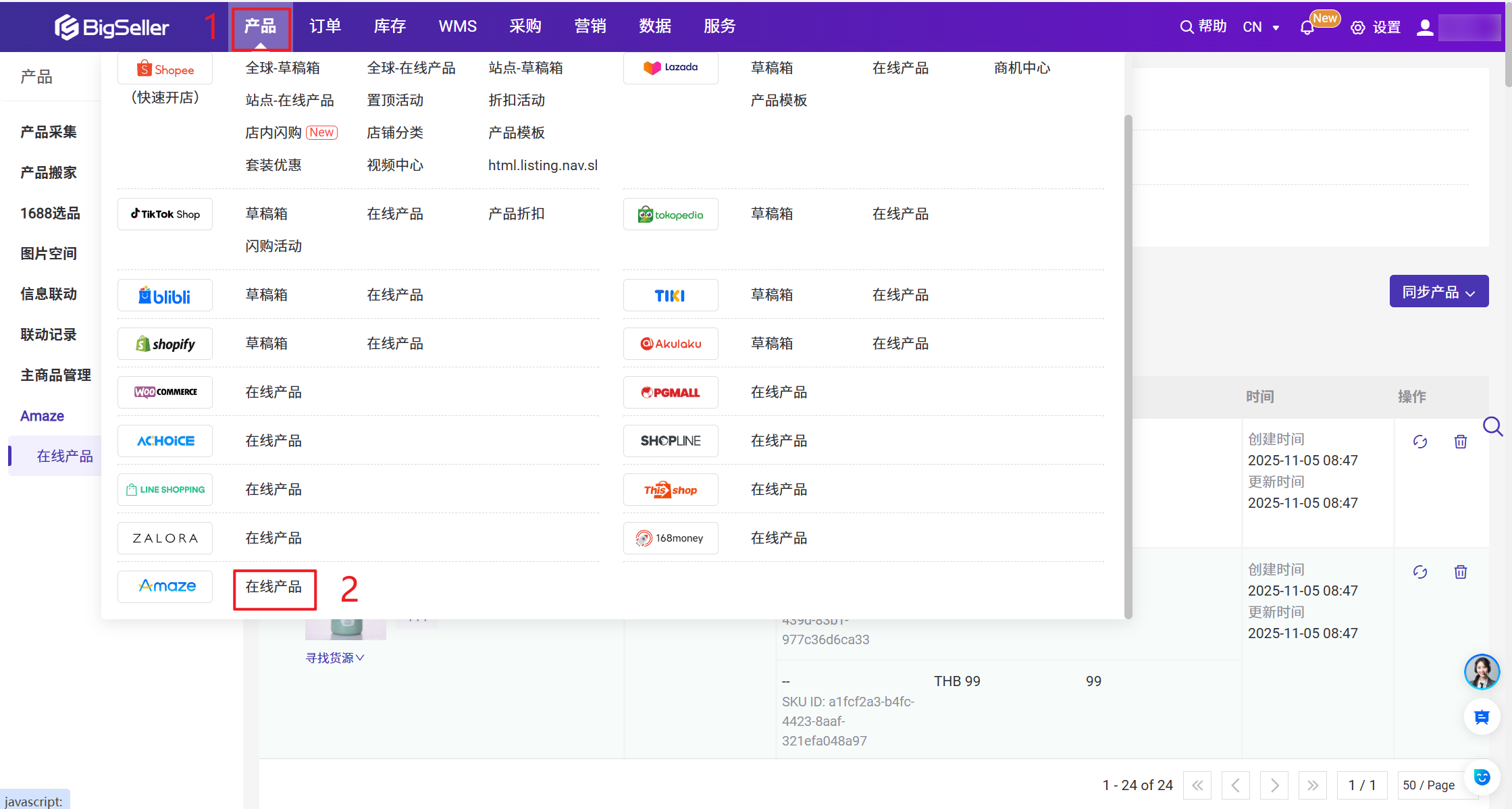Screen dimensions: 1512x809
Task: Open Shopee 全球-草稿箱 link
Action: pyautogui.click(x=282, y=68)
